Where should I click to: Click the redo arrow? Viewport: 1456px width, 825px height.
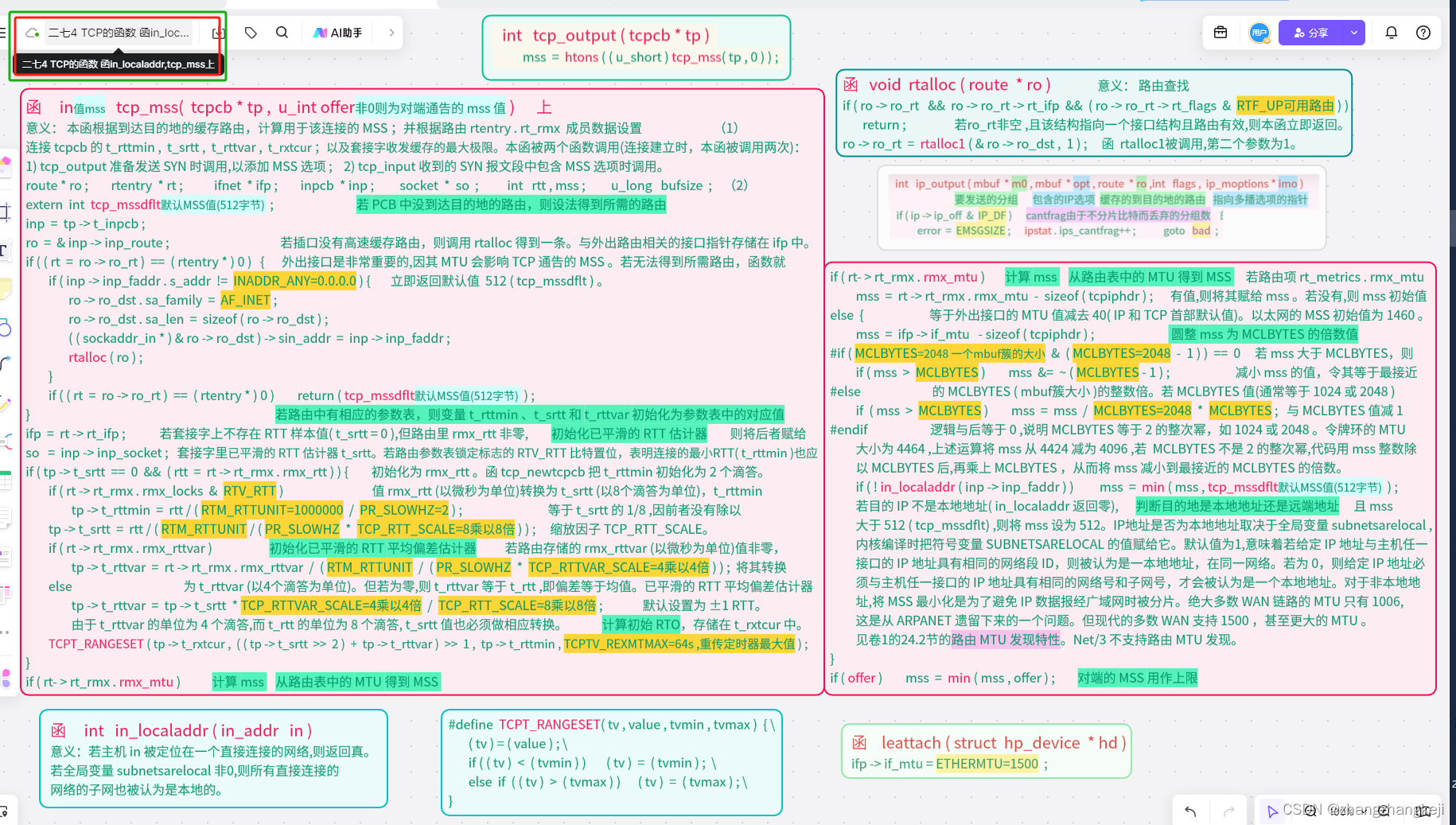coord(1228,811)
